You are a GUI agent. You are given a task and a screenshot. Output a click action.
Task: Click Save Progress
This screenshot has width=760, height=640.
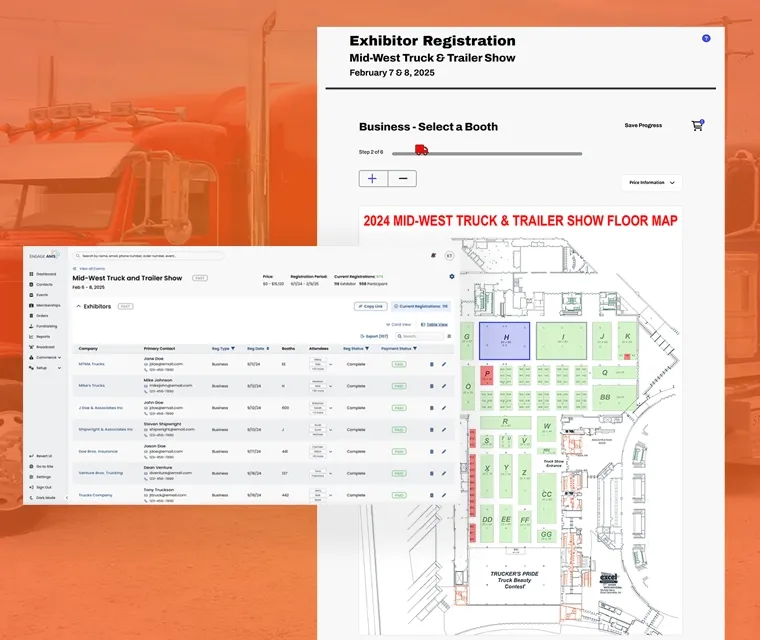point(643,125)
